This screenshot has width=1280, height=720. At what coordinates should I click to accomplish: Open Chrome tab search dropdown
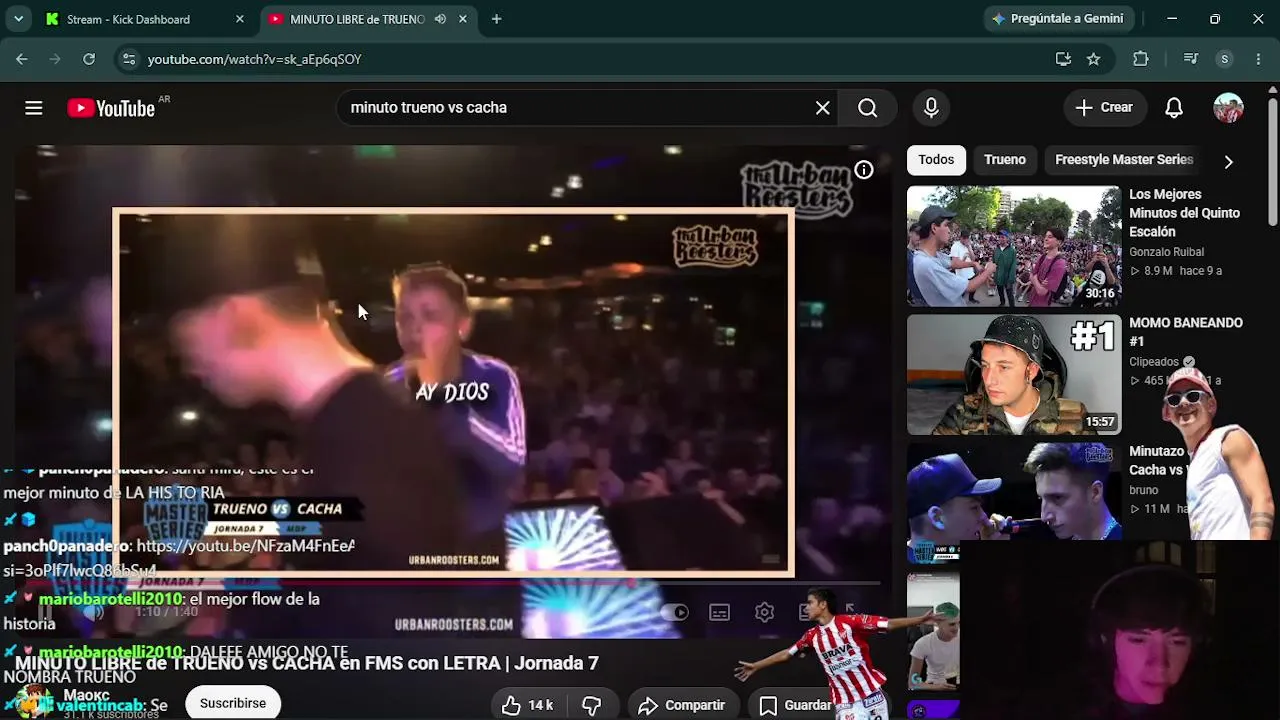point(18,19)
